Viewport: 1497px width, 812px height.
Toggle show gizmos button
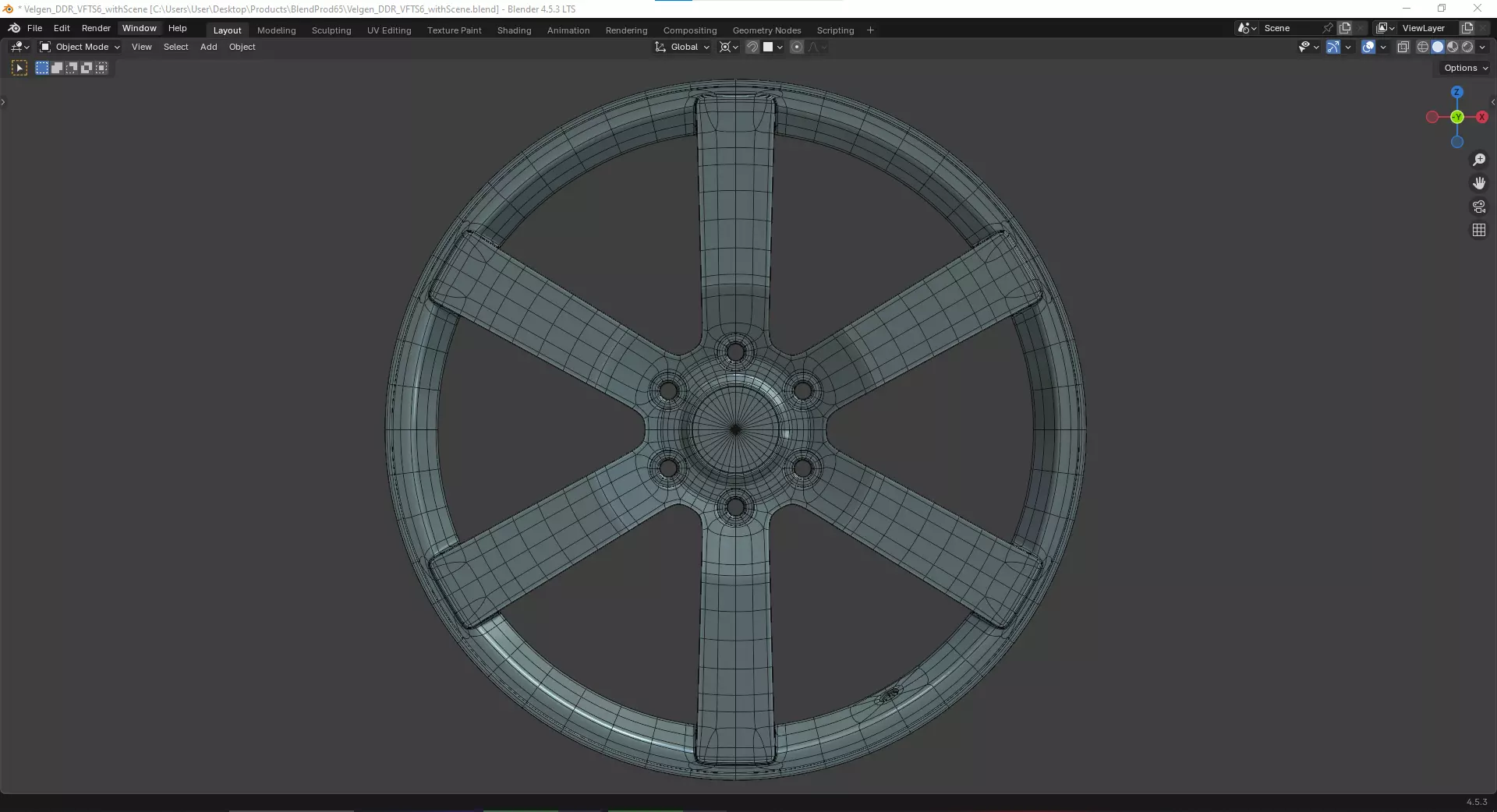[x=1333, y=47]
